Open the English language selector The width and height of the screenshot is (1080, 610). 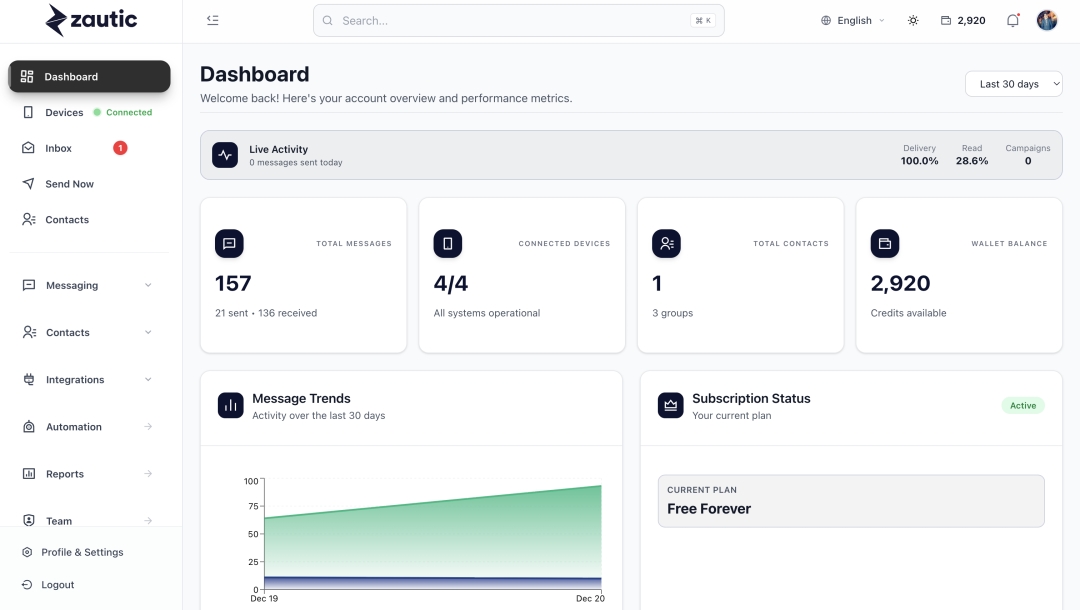853,20
